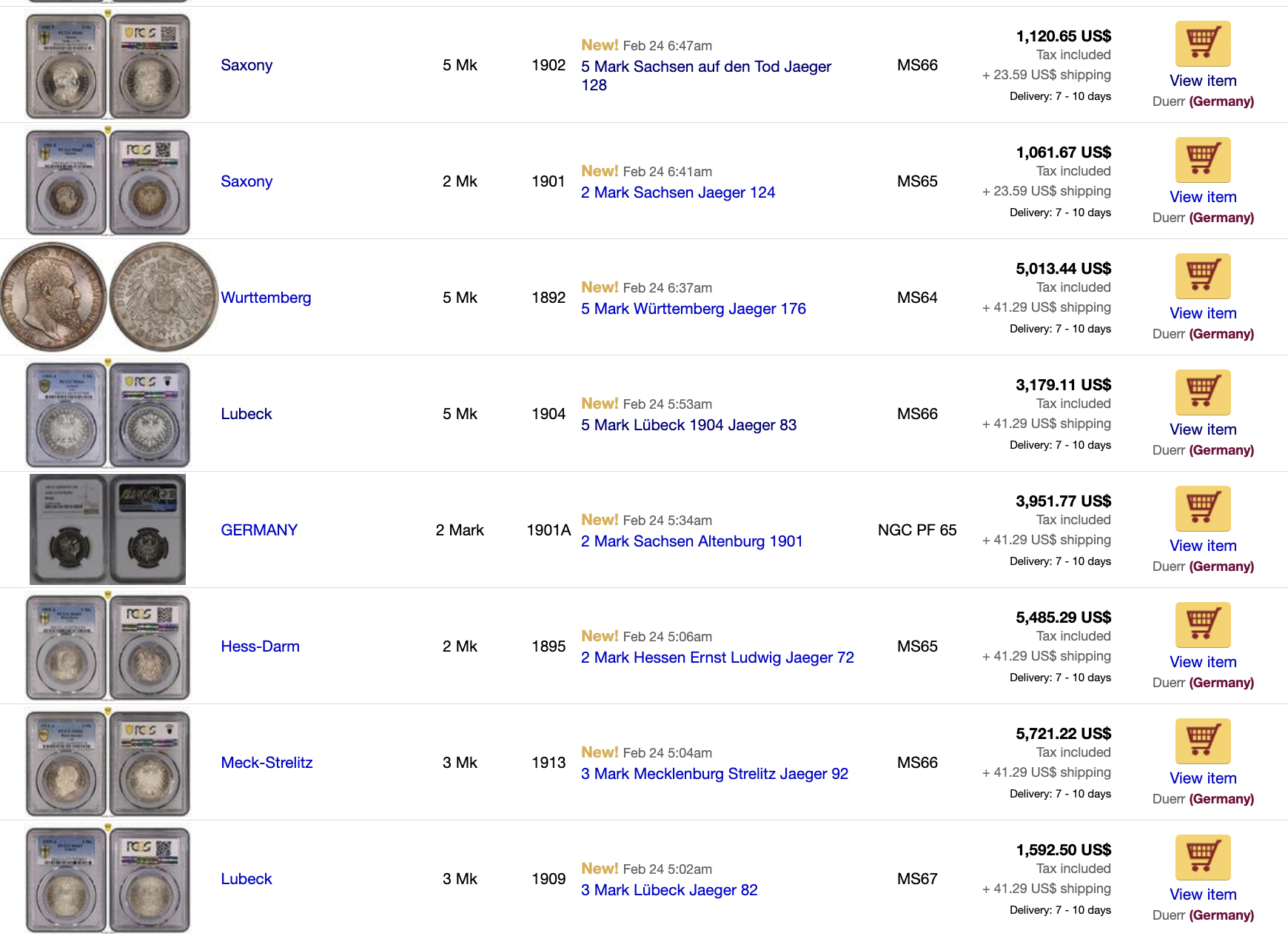Click the cart icon for 1901 Saxony 2 Mk
Viewport: 1288px width, 936px height.
pos(1203,160)
